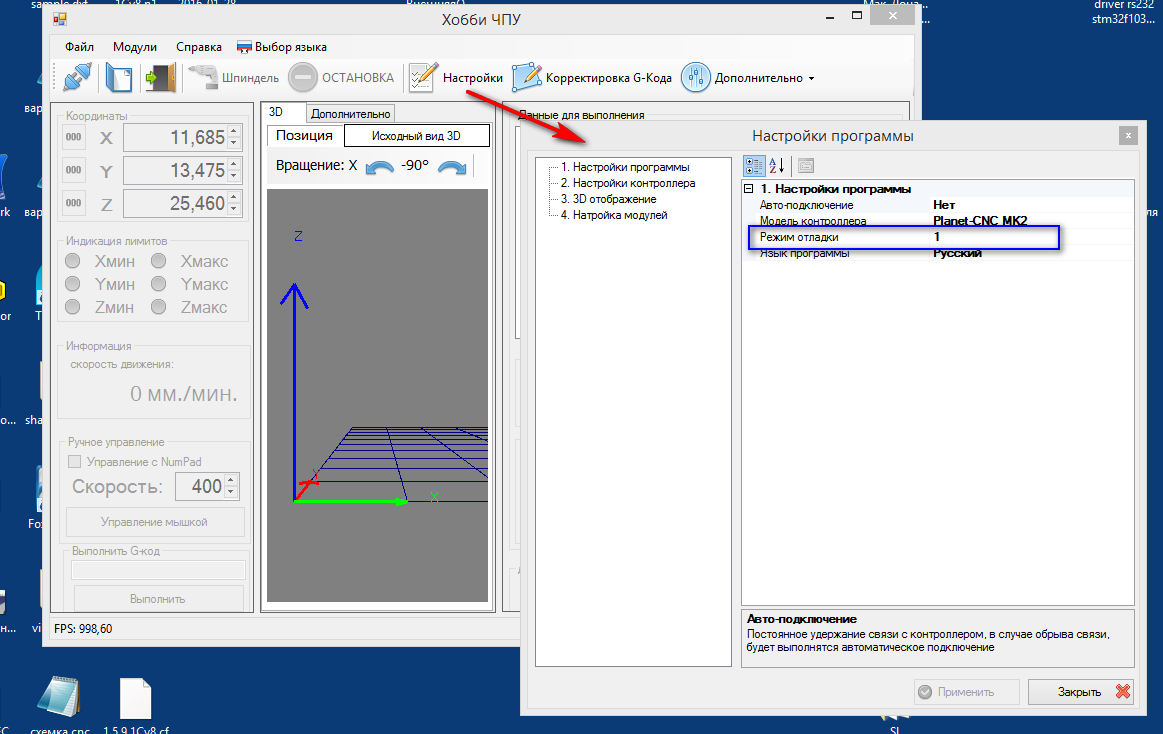Select 4. Натройка модулей in tree

point(613,215)
